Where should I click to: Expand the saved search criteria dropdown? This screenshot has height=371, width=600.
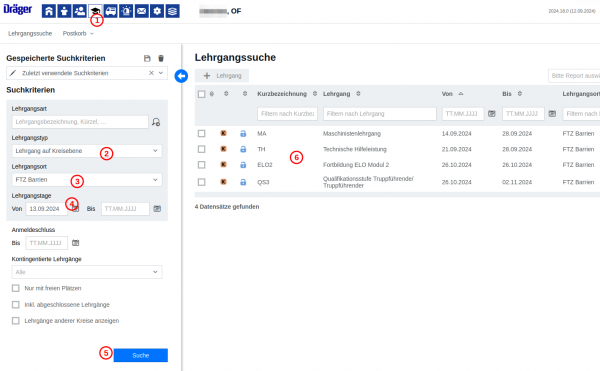161,73
